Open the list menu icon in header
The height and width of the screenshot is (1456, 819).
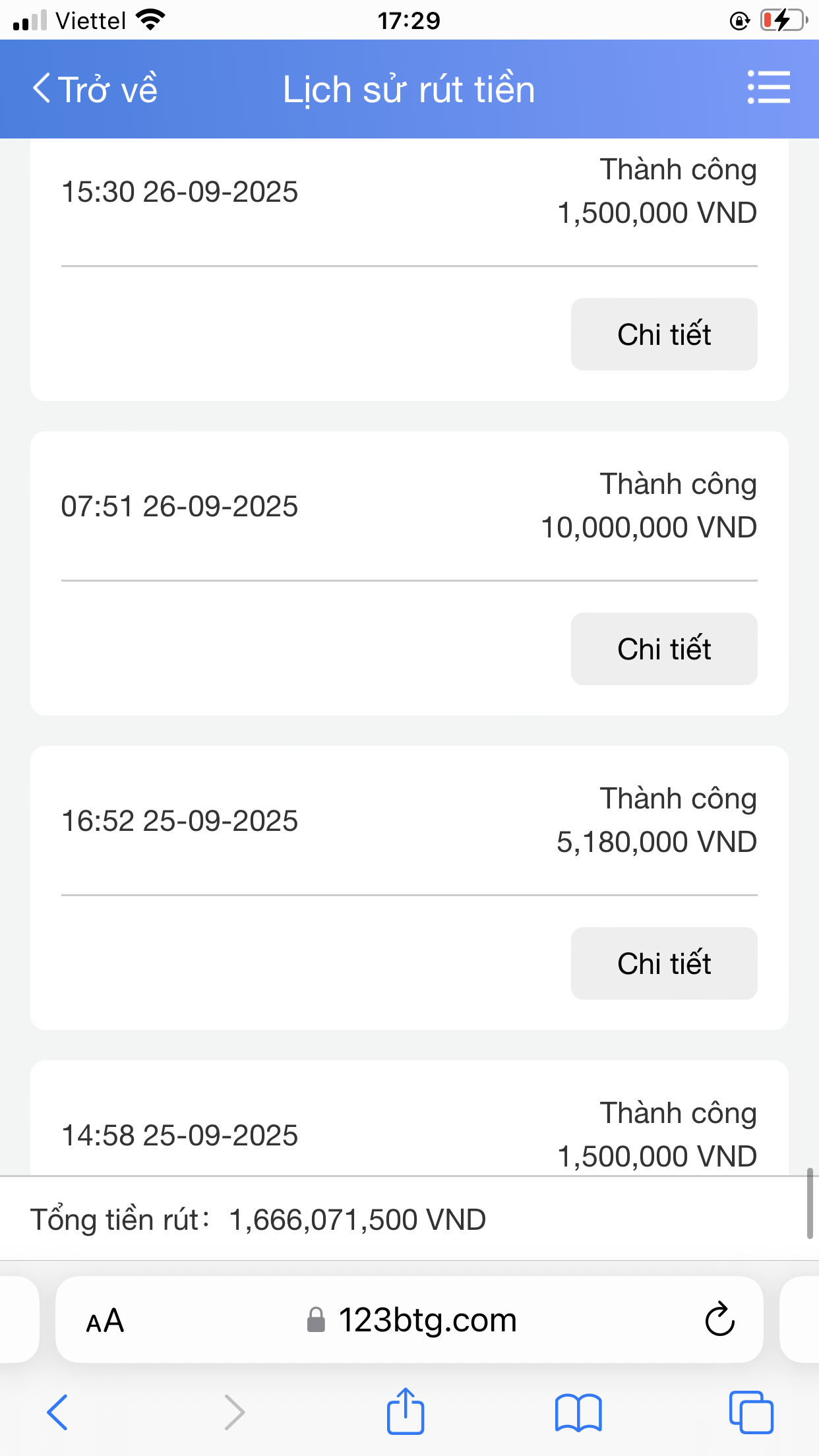(768, 88)
